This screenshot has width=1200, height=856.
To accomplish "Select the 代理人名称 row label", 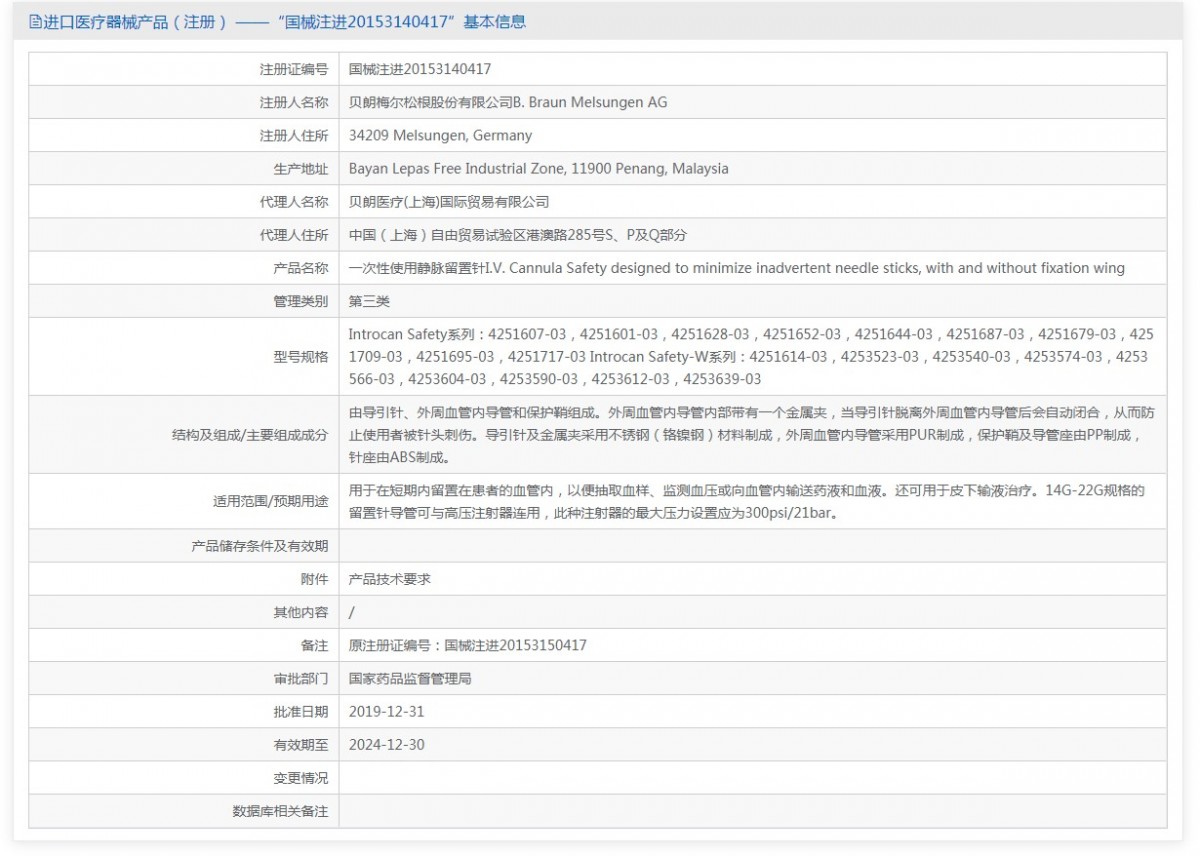I will pos(294,202).
